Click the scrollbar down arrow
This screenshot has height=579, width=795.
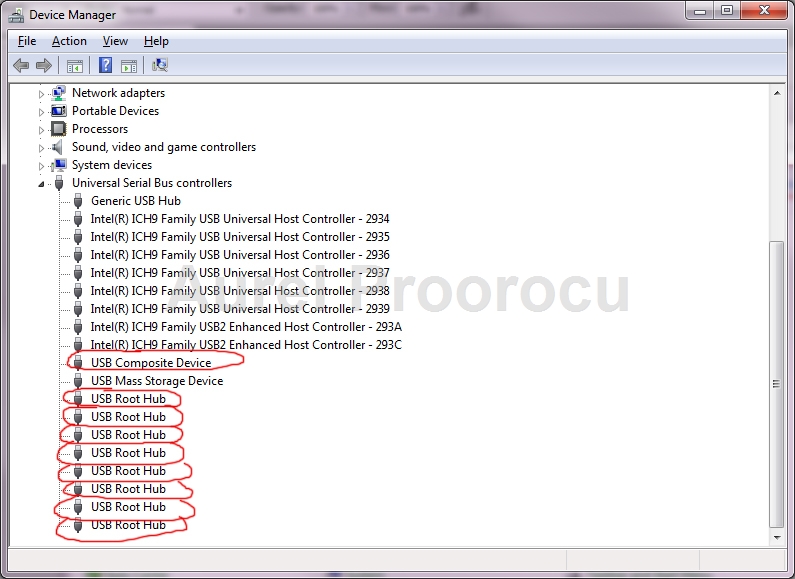pyautogui.click(x=776, y=537)
